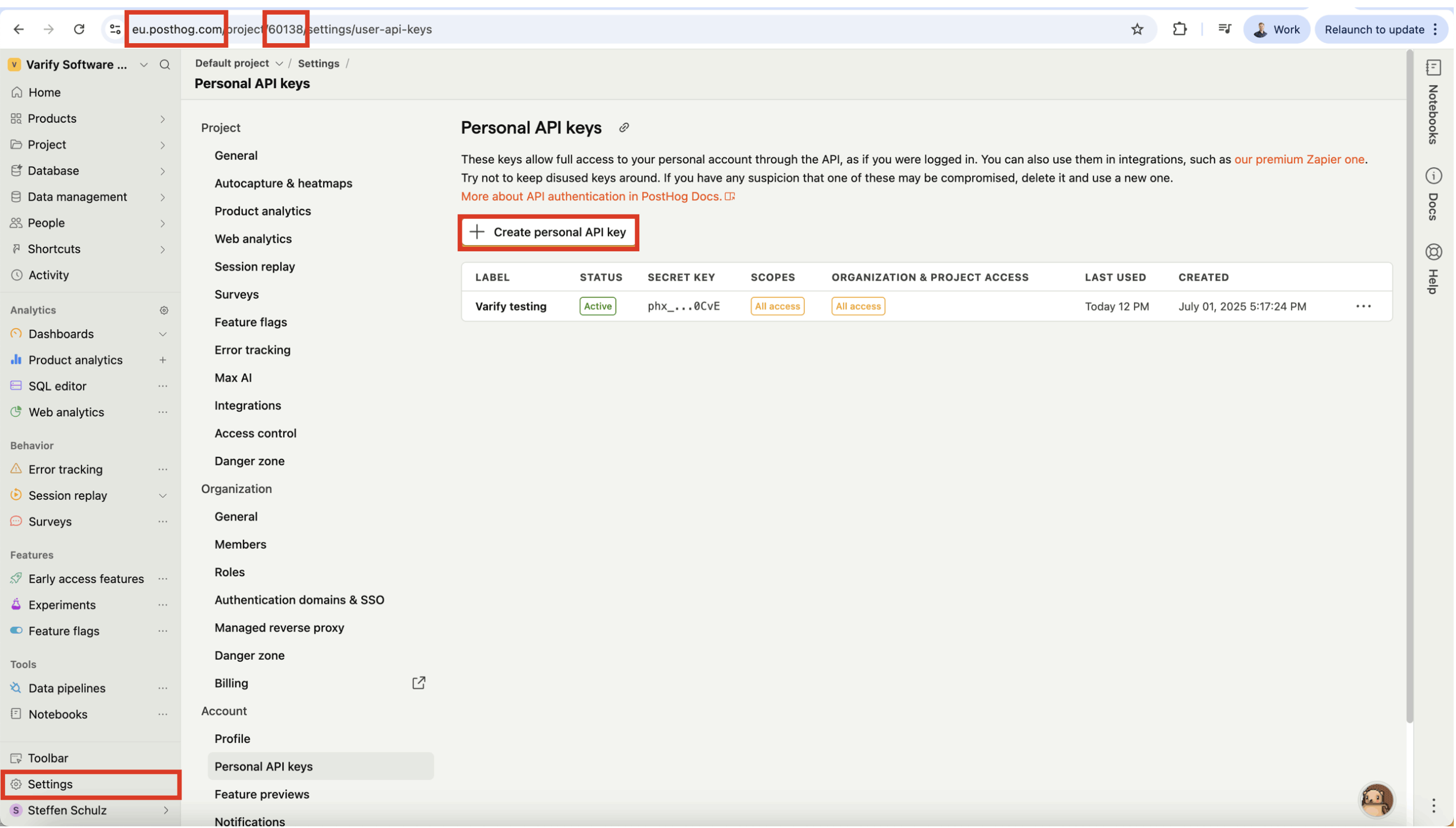Image resolution: width=1456 pixels, height=828 pixels.
Task: Open the more options menu for Varify testing key
Action: click(1365, 307)
